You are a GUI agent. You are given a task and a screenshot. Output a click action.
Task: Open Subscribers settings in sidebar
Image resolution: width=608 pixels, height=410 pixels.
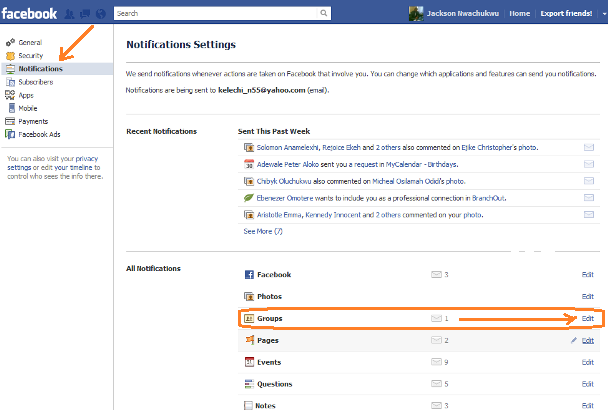coord(36,82)
